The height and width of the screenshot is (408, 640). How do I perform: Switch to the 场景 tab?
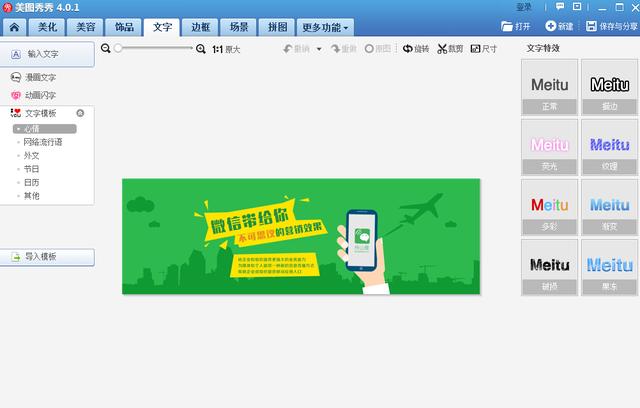pyautogui.click(x=239, y=27)
